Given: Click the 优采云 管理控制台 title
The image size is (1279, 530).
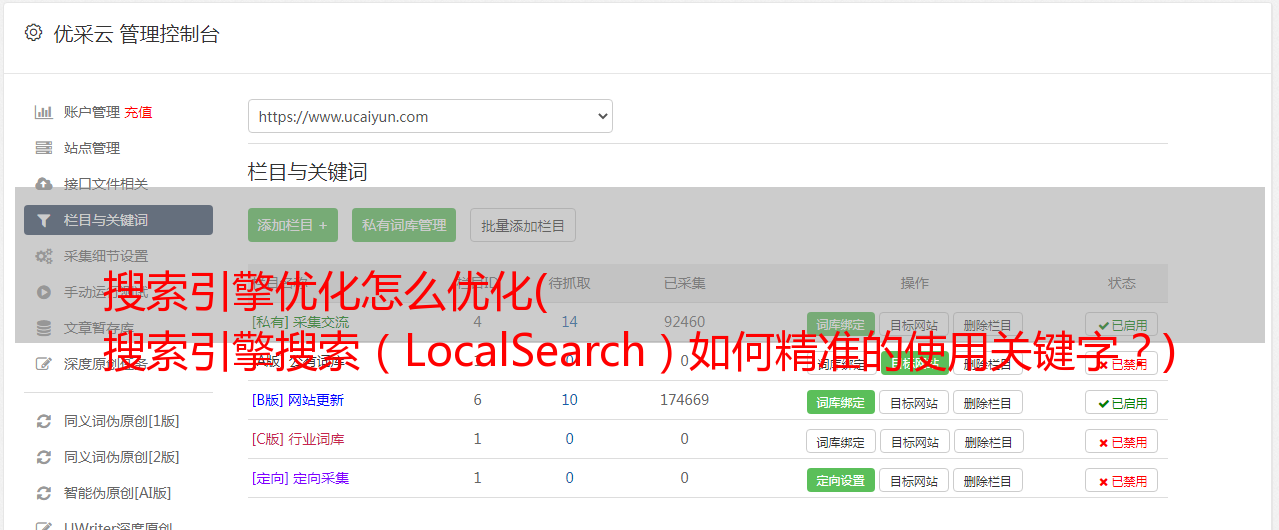Looking at the screenshot, I should click(136, 34).
